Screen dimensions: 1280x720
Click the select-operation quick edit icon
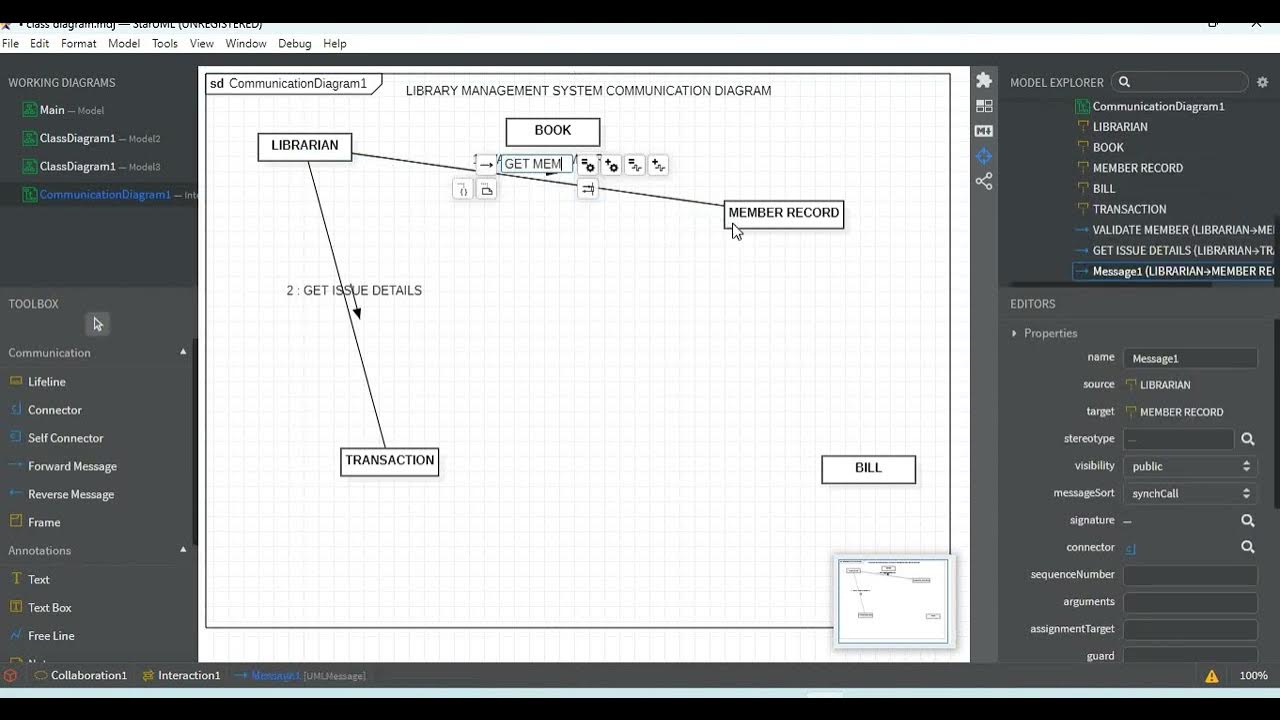[x=588, y=165]
